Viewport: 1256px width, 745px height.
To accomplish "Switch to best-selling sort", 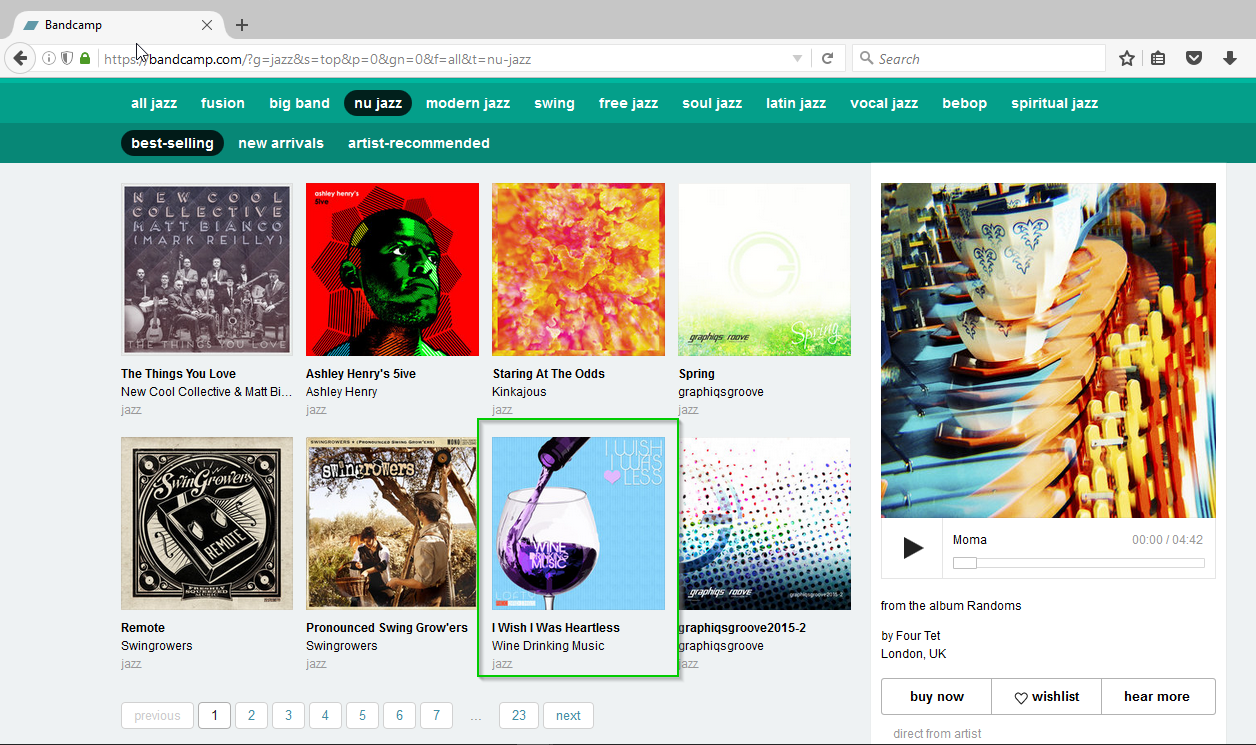I will tap(172, 143).
